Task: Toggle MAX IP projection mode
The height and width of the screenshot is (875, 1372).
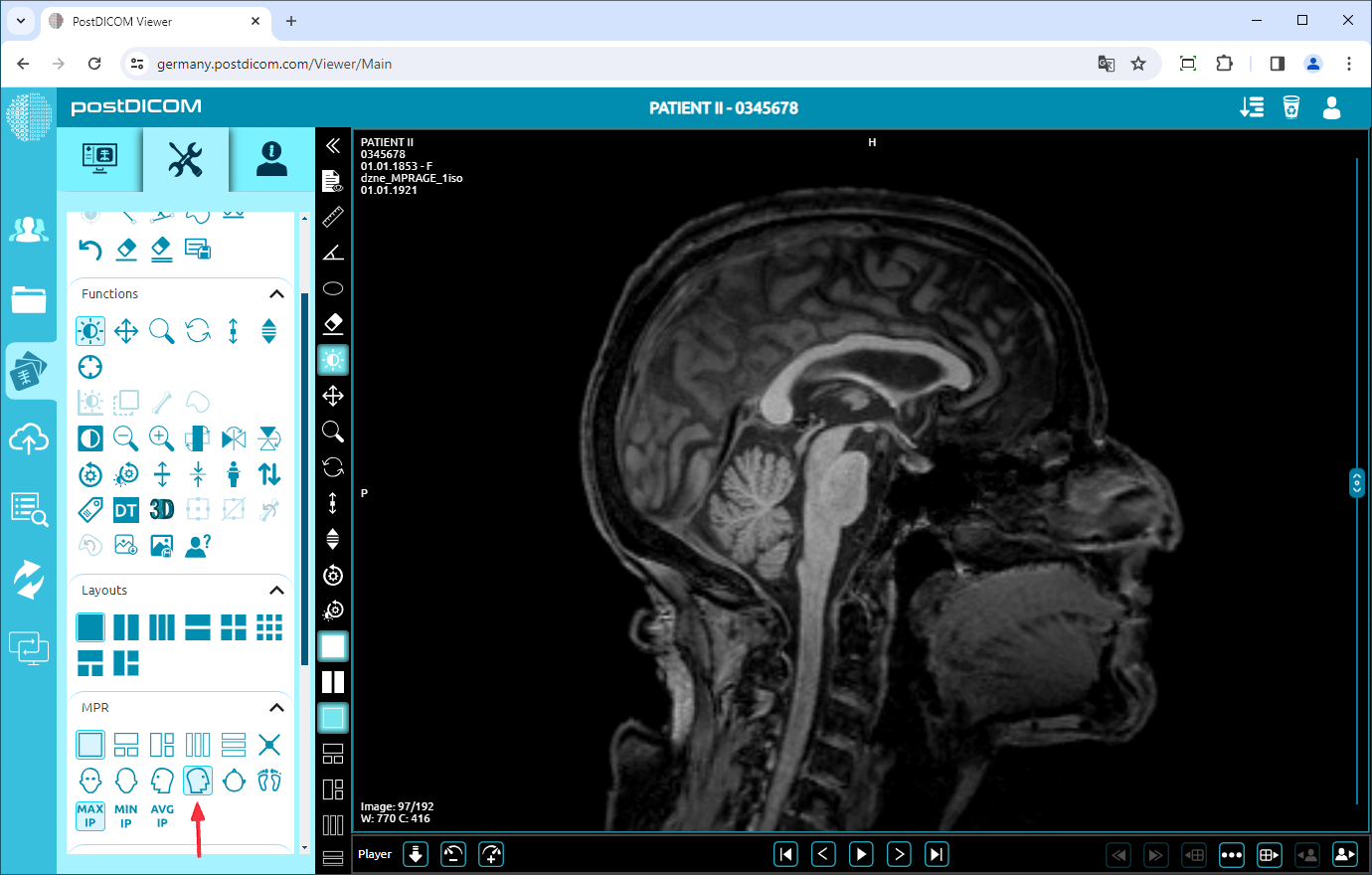Action: click(x=90, y=815)
